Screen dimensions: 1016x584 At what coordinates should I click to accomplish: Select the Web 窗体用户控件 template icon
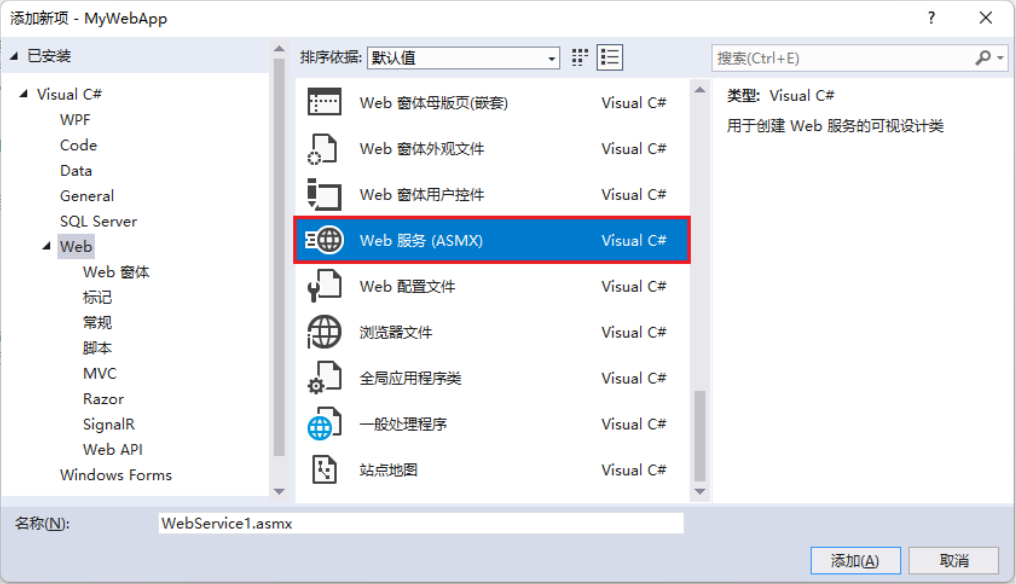coord(324,194)
